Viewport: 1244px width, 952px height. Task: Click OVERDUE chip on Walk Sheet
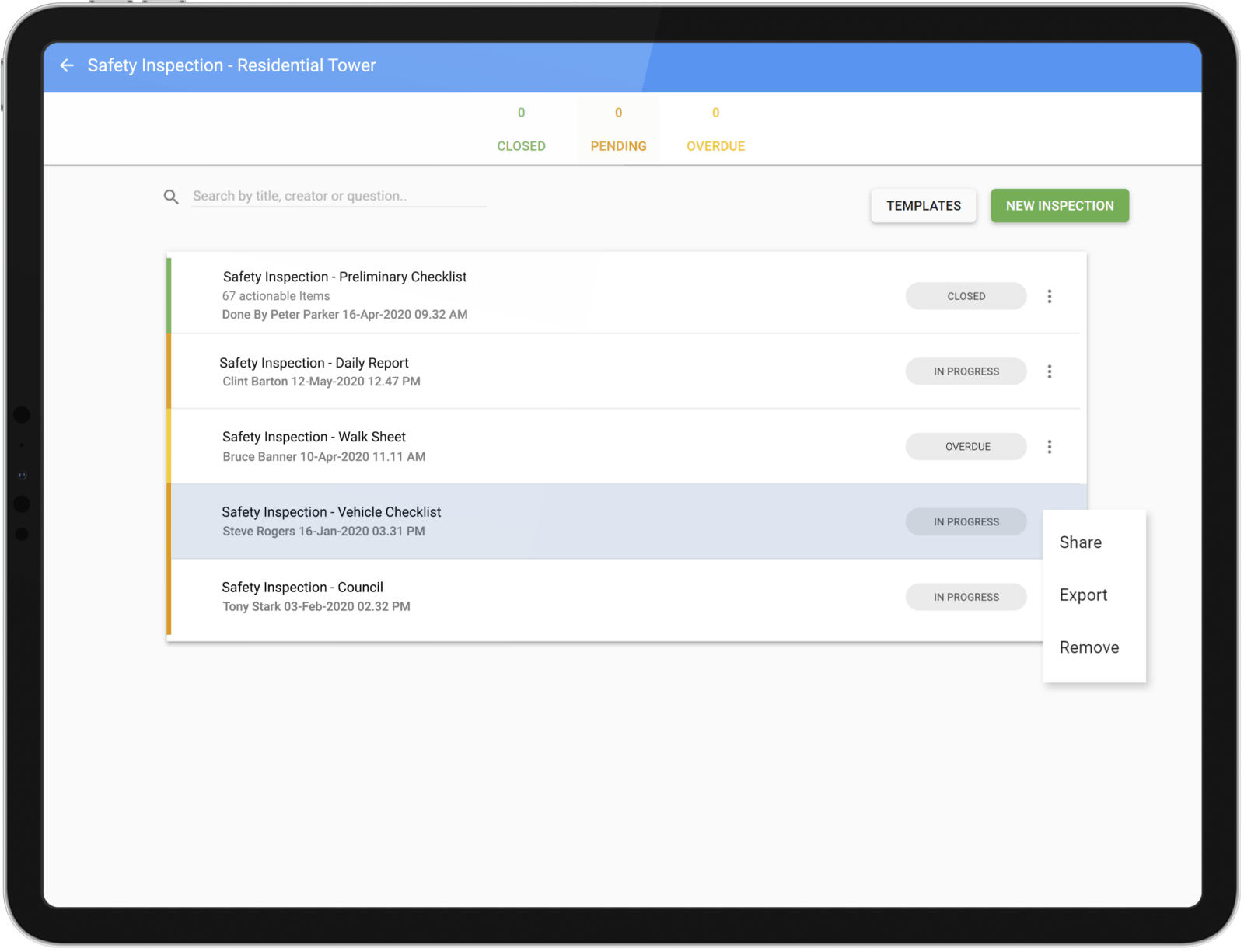[966, 447]
